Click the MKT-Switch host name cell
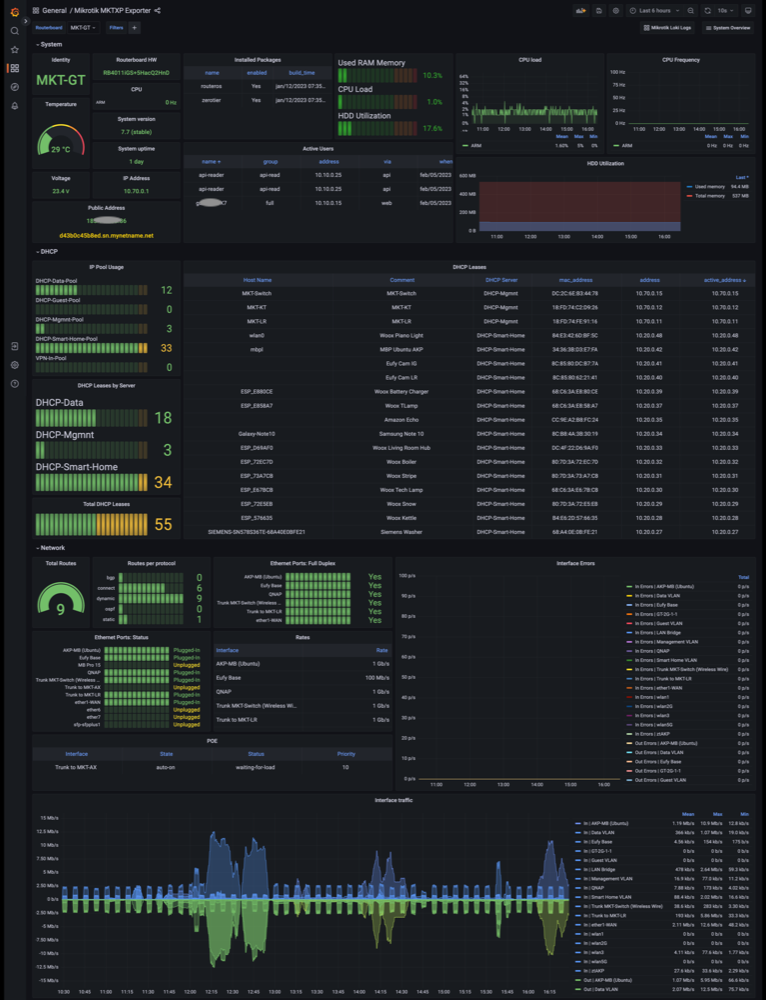Image resolution: width=766 pixels, height=1000 pixels. (x=256, y=294)
